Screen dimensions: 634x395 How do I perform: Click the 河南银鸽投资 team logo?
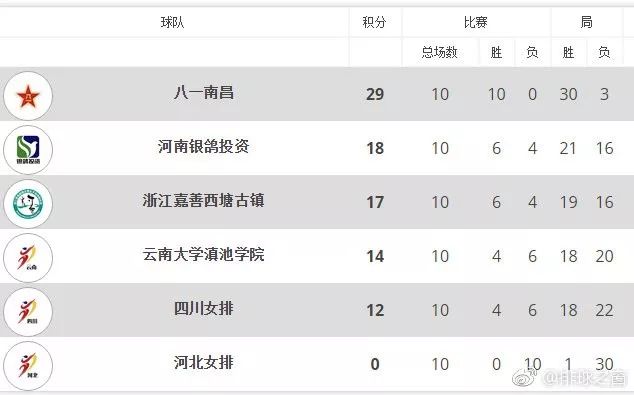28,150
